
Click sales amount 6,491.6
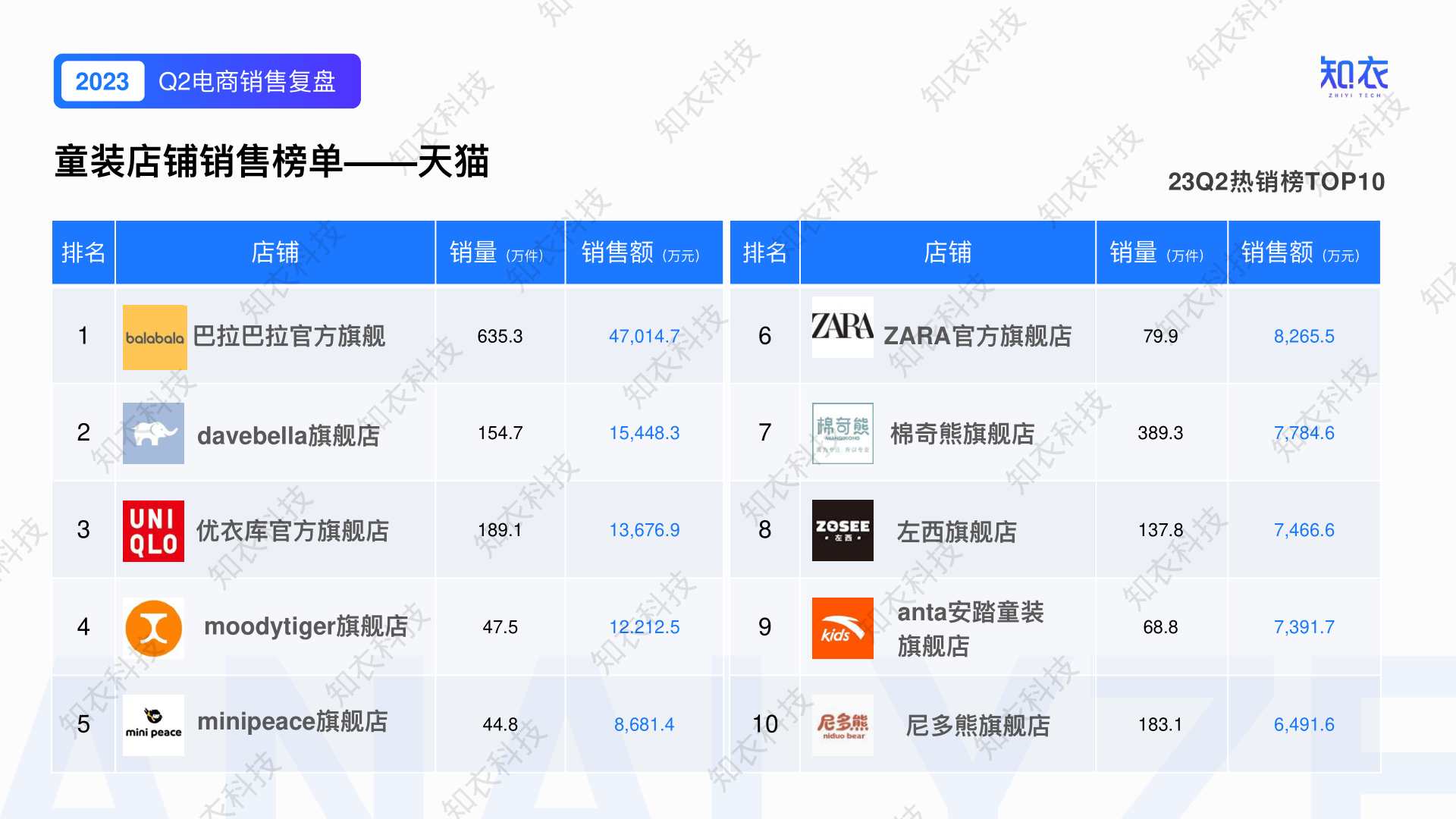click(1304, 724)
